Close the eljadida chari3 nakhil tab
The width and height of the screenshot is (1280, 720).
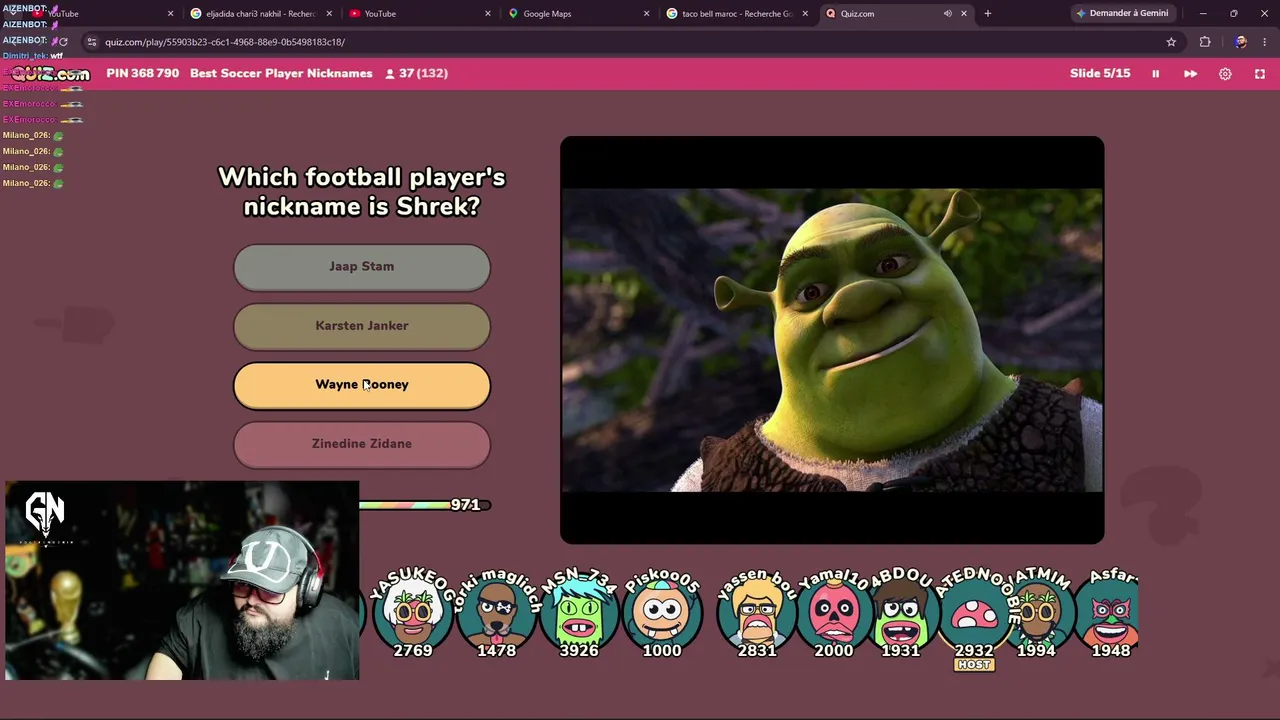click(x=329, y=14)
